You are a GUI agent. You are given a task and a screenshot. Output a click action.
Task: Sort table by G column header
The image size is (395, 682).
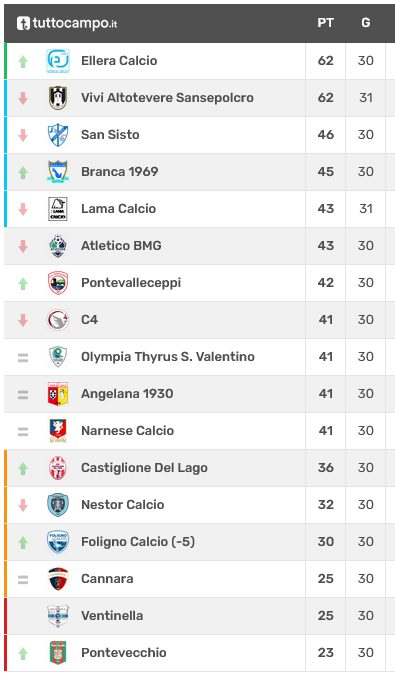365,23
